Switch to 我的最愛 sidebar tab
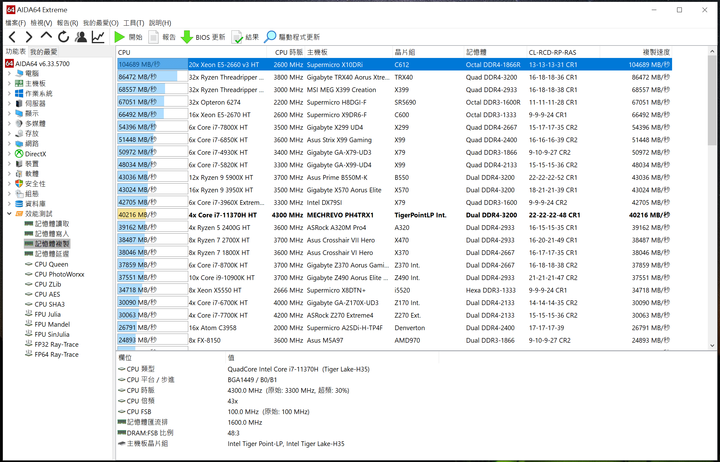Viewport: 720px width, 462px height. (44, 52)
